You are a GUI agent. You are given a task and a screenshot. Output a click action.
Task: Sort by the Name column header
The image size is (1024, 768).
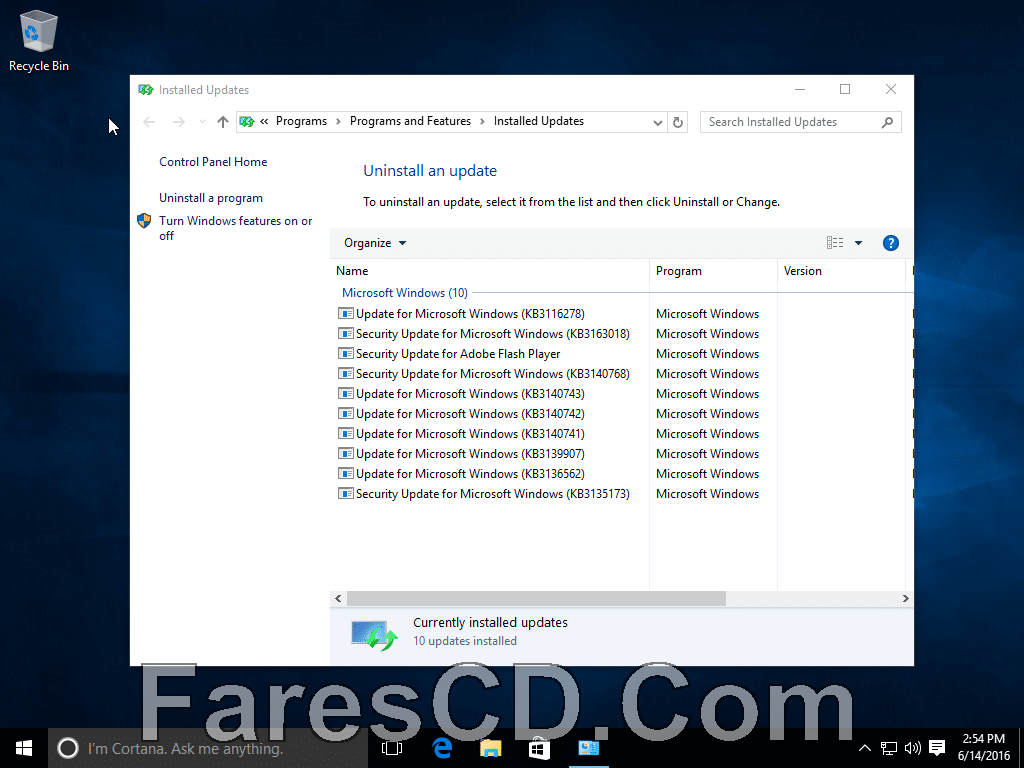490,271
